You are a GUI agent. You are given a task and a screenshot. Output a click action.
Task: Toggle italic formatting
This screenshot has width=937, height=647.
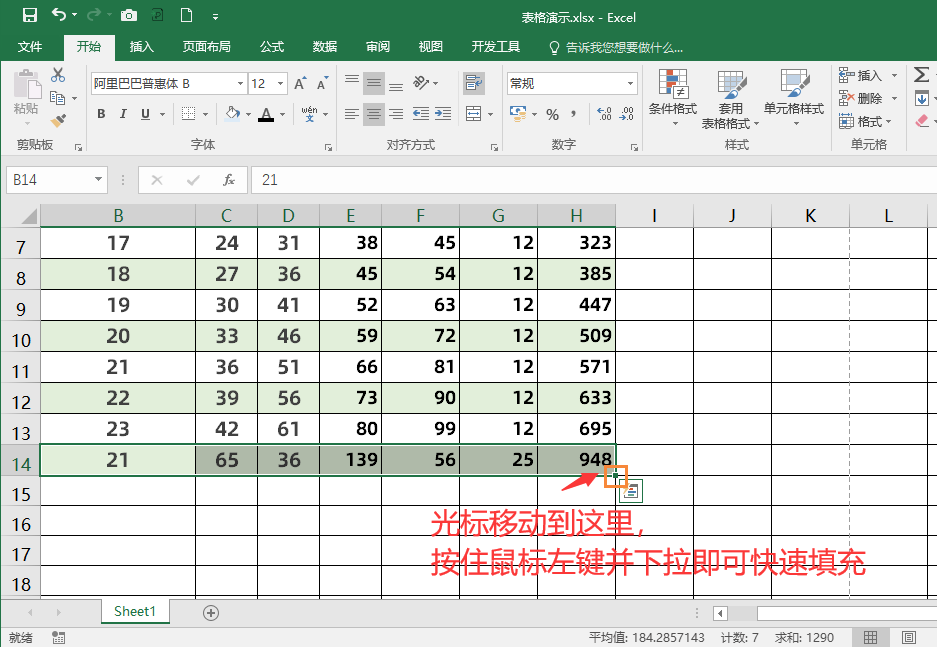tap(123, 114)
